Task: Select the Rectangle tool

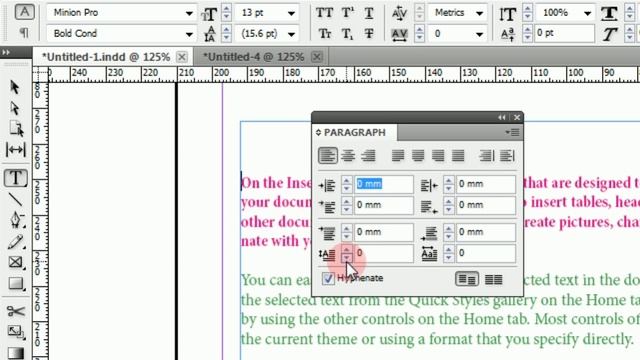Action: tap(16, 283)
